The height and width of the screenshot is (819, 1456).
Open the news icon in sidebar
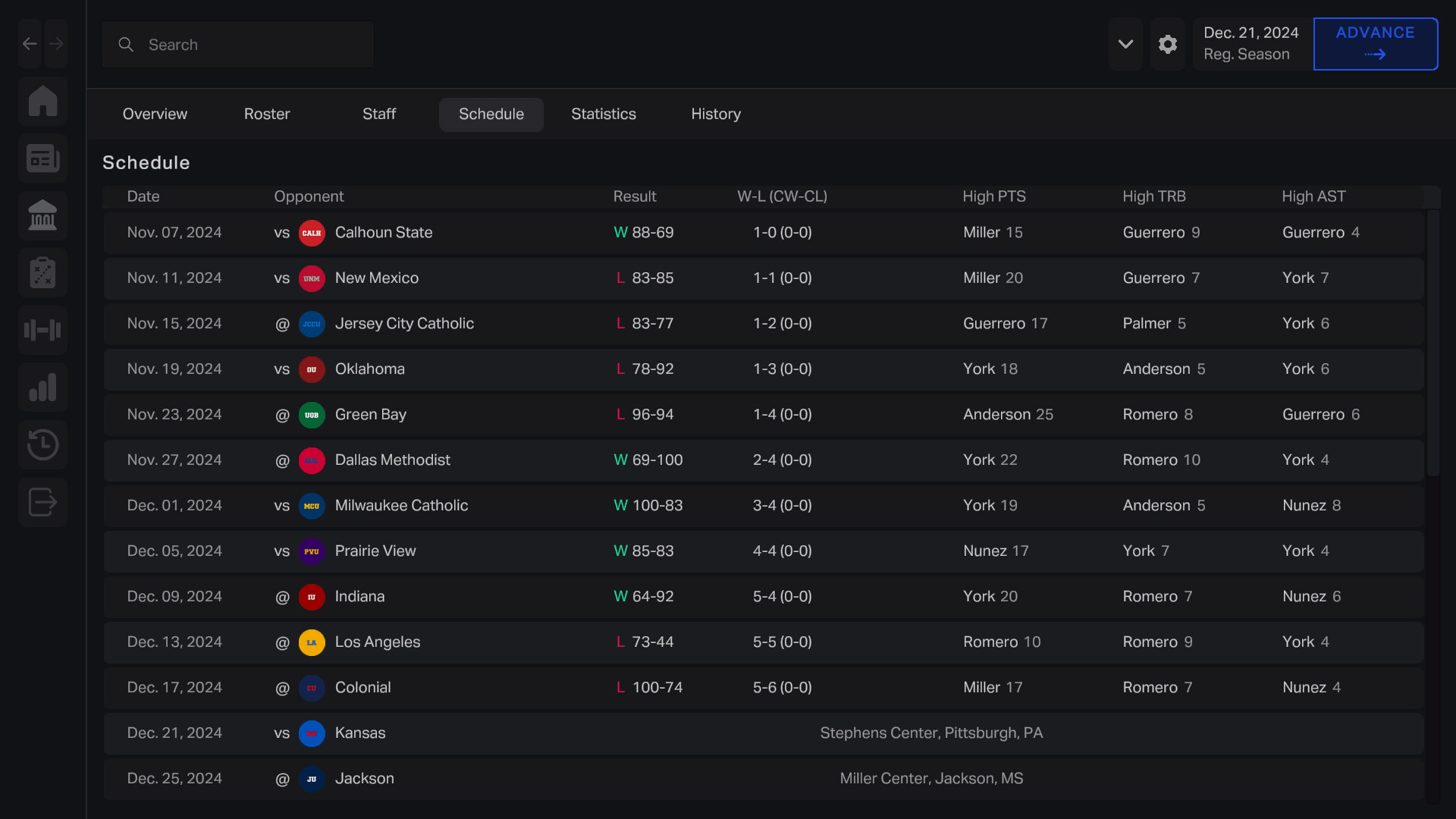tap(43, 158)
